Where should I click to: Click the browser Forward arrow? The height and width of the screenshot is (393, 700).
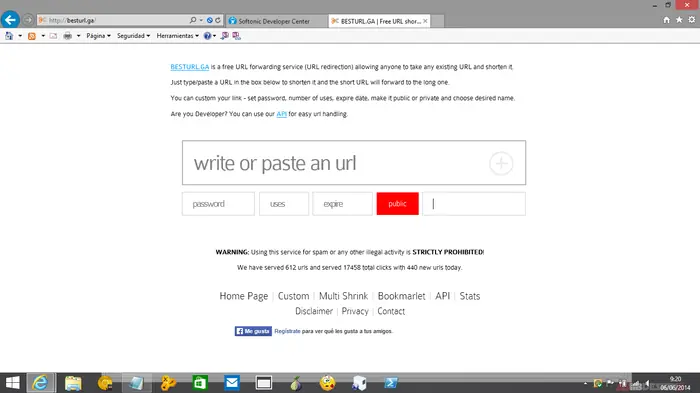point(28,20)
